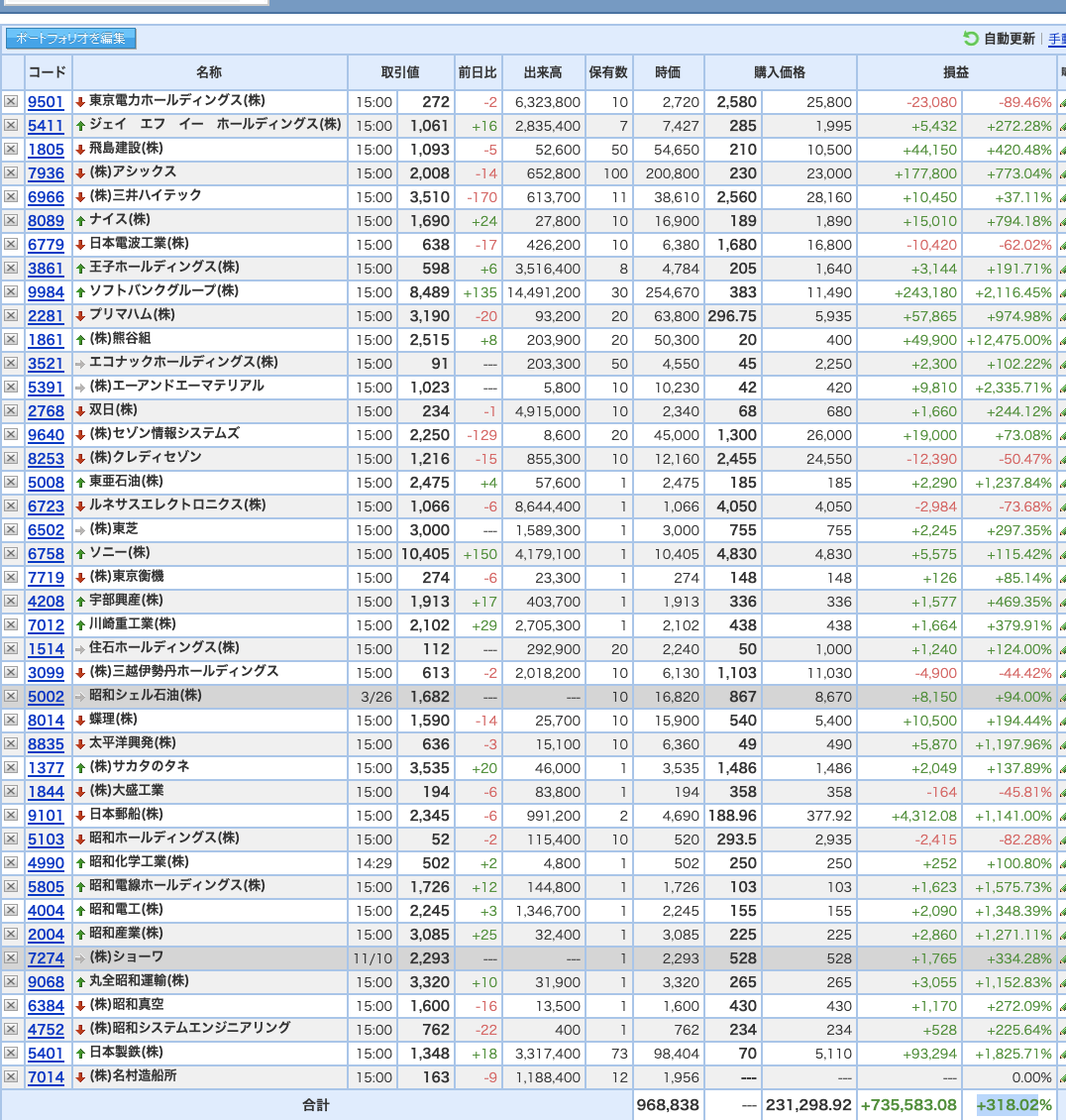Select company name 川崎重工業(株)
Viewport: 1066px width, 1120px height.
(x=132, y=624)
